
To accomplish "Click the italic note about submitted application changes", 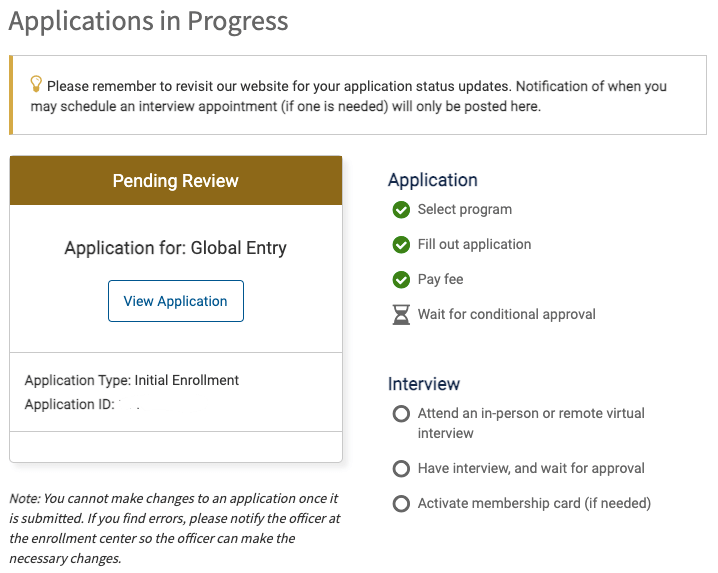I will [x=175, y=528].
